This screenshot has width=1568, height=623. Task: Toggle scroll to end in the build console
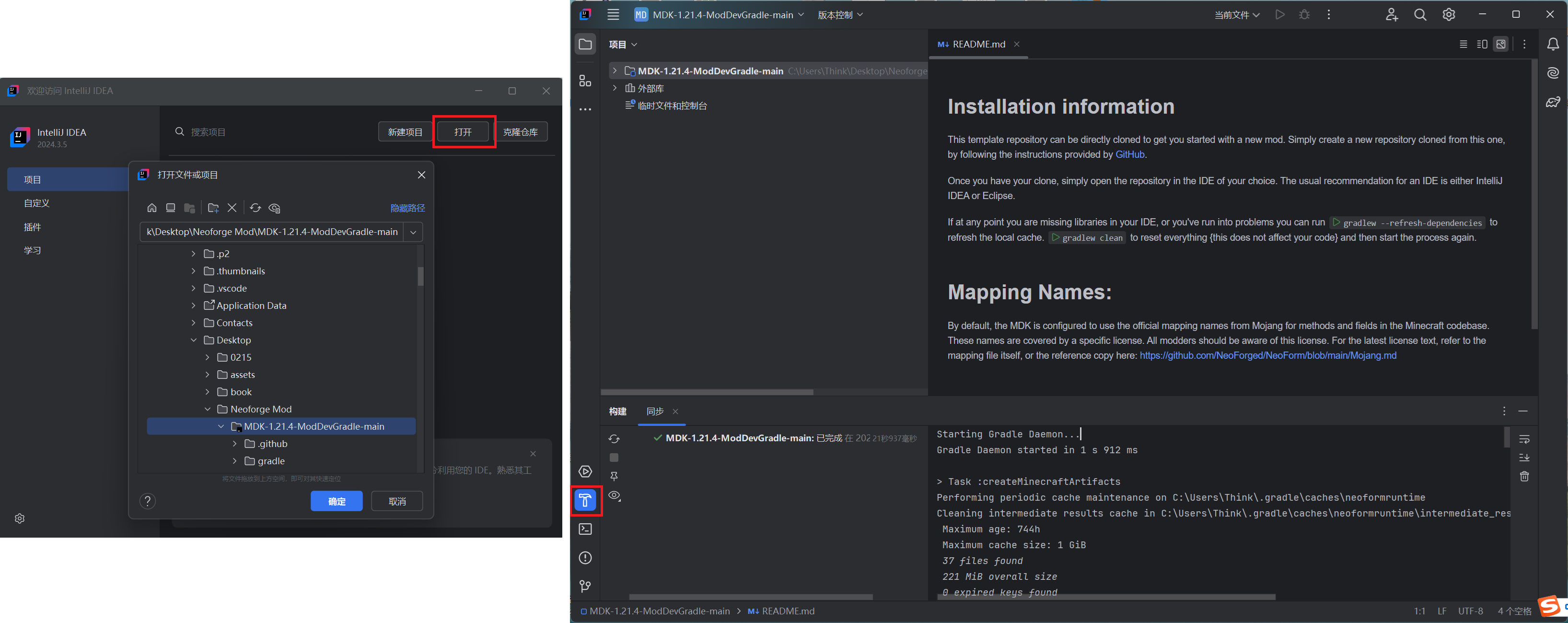tap(1524, 458)
